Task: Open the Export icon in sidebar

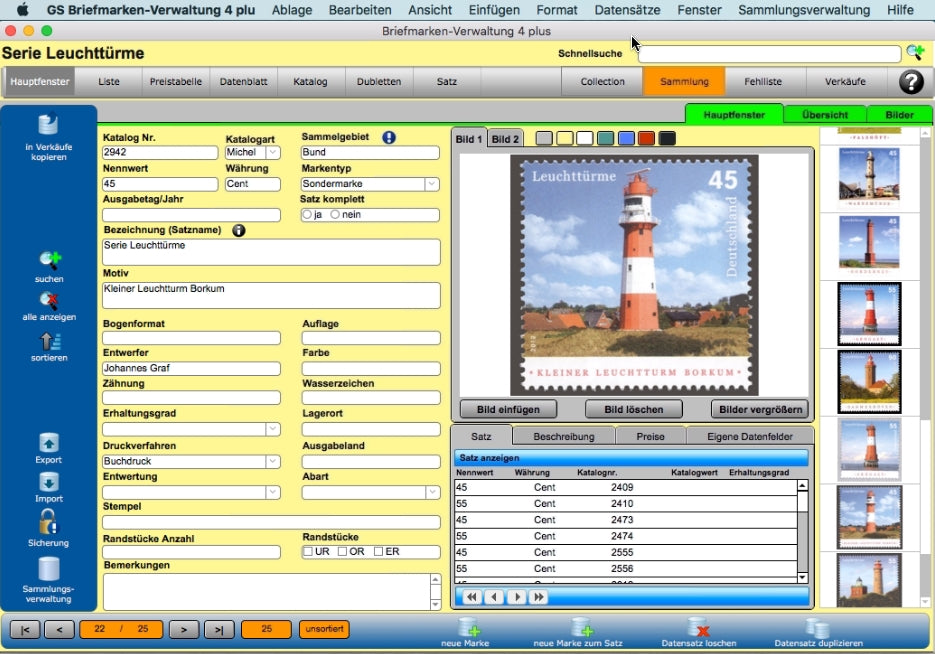Action: [x=48, y=443]
